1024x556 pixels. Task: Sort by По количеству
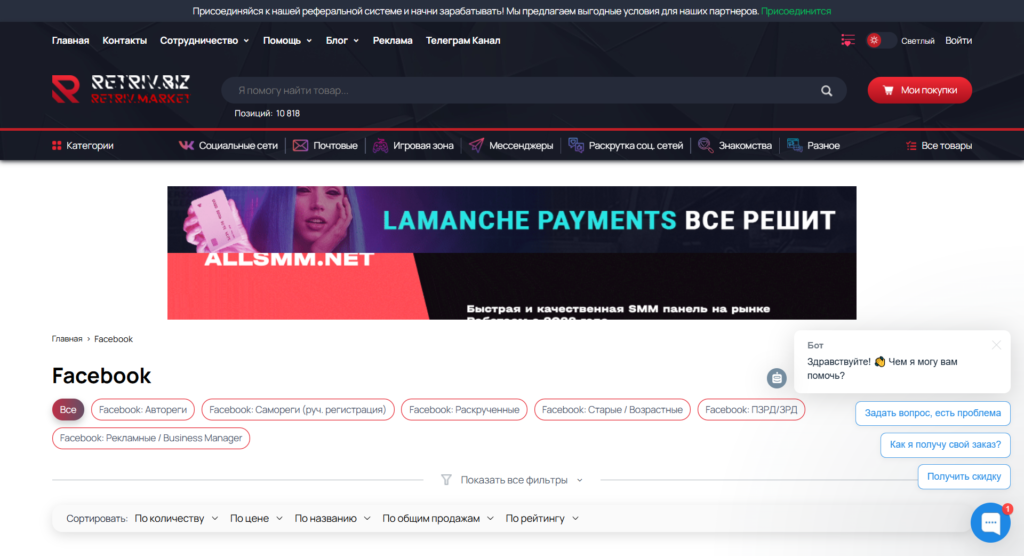tap(176, 518)
